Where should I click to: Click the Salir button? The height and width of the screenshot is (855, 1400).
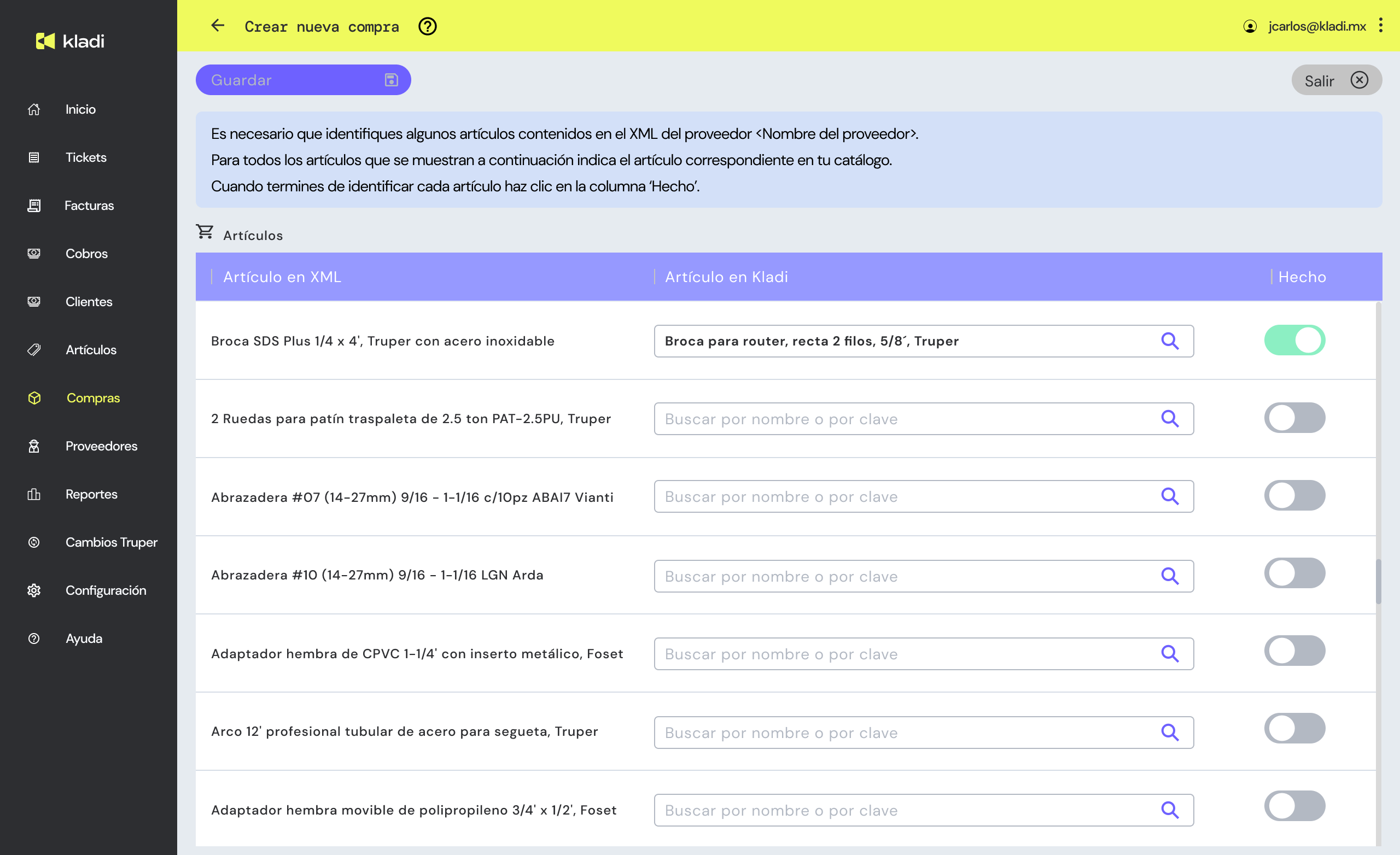click(1336, 80)
